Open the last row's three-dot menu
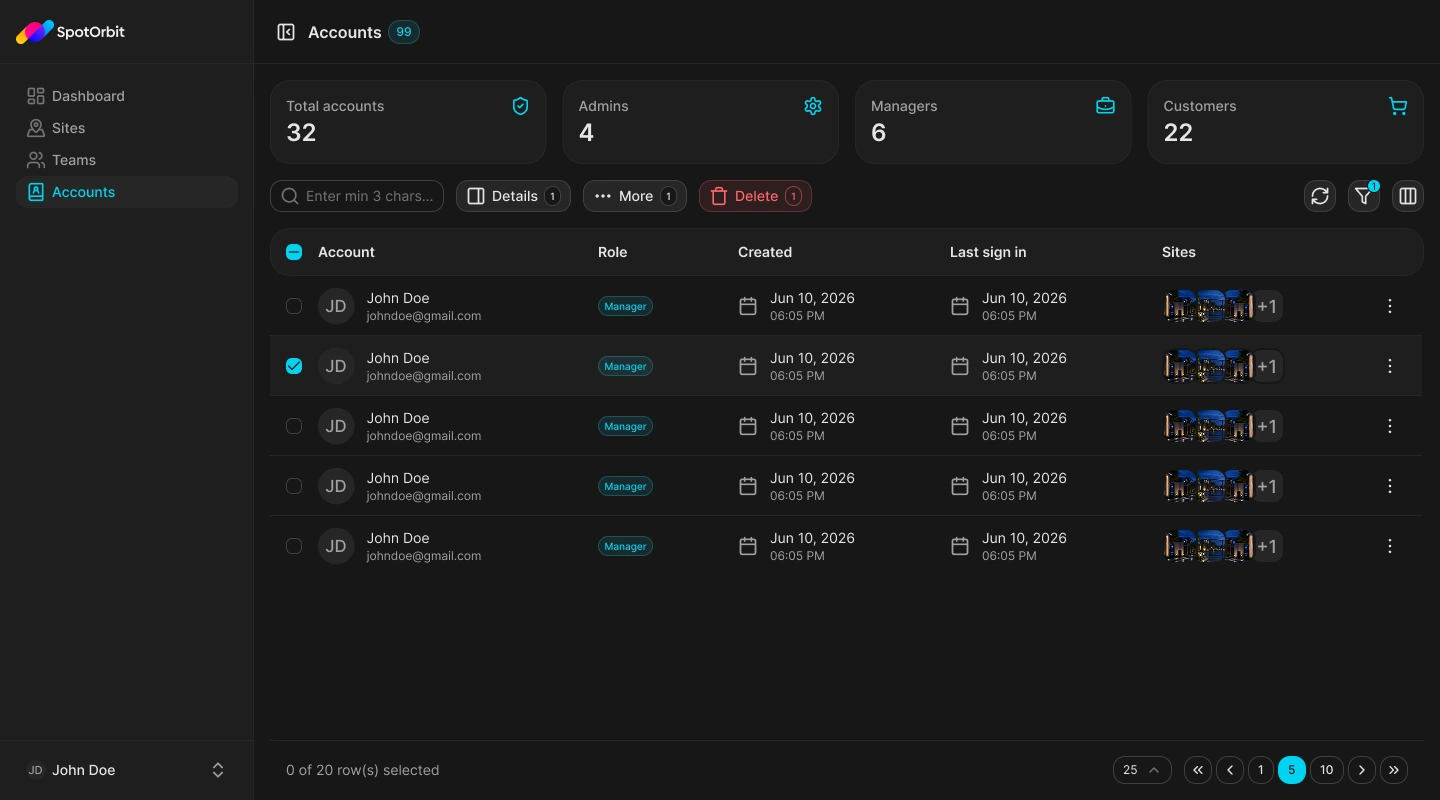 [1390, 546]
